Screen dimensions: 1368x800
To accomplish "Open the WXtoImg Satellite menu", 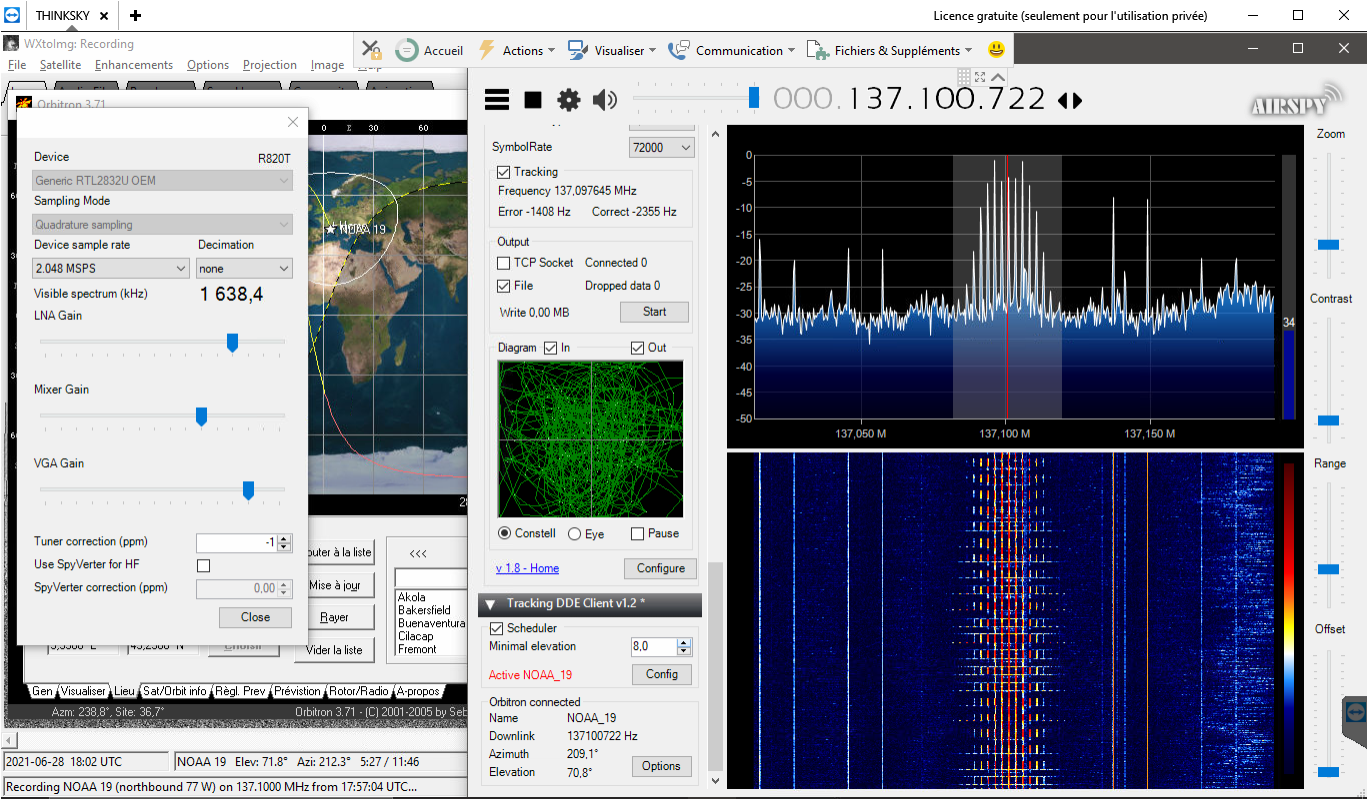I will point(60,65).
